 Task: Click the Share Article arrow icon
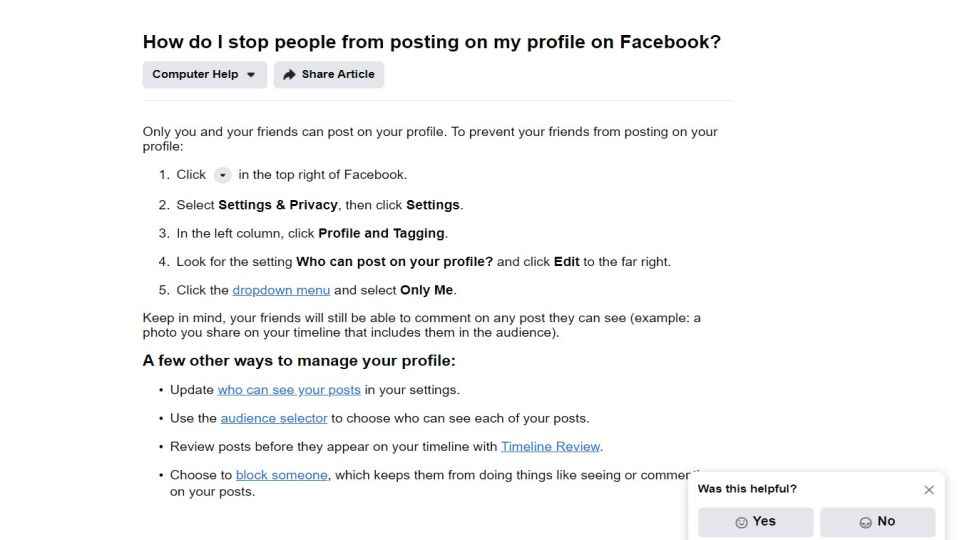coord(289,75)
